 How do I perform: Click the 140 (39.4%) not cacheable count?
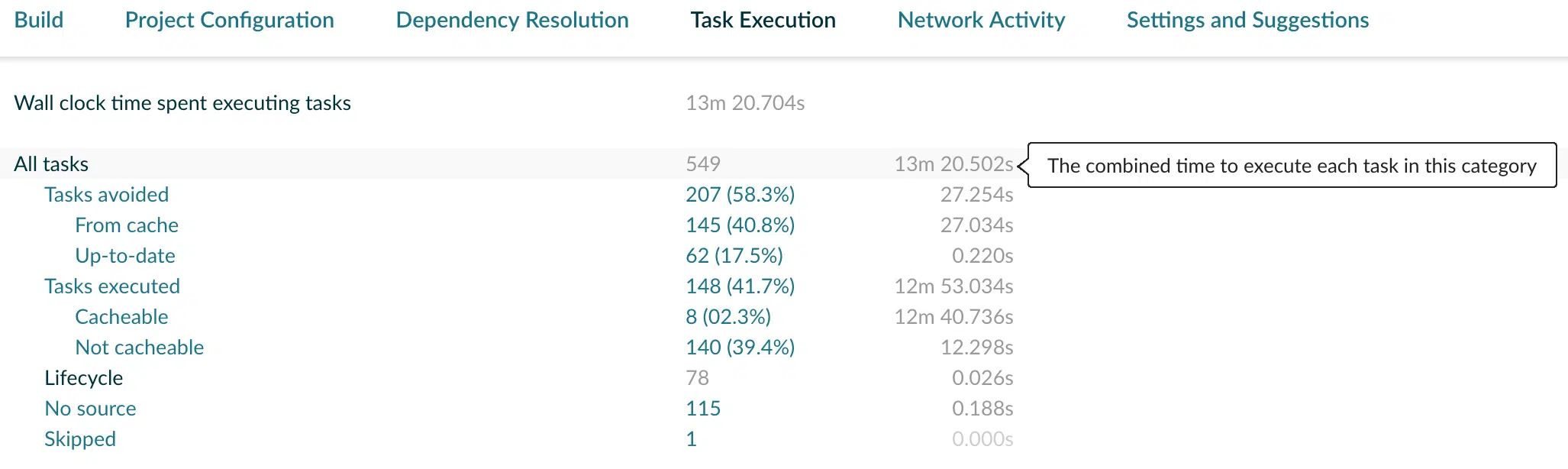click(x=740, y=348)
